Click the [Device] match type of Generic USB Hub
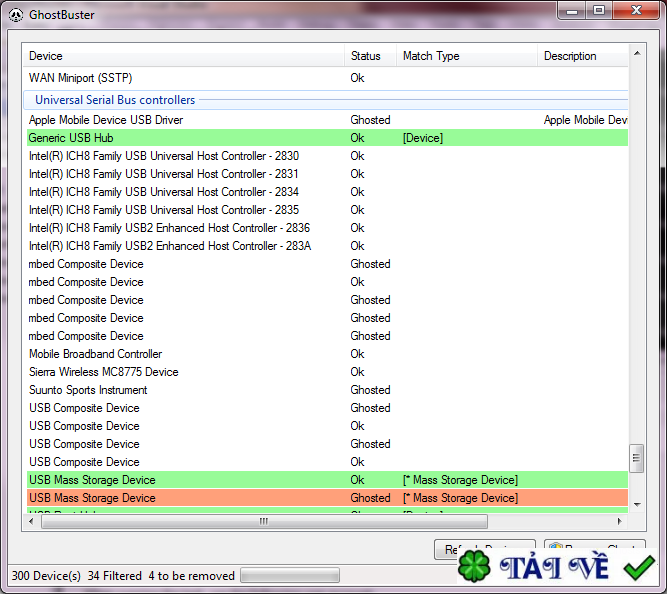Viewport: 667px width, 594px height. (423, 138)
